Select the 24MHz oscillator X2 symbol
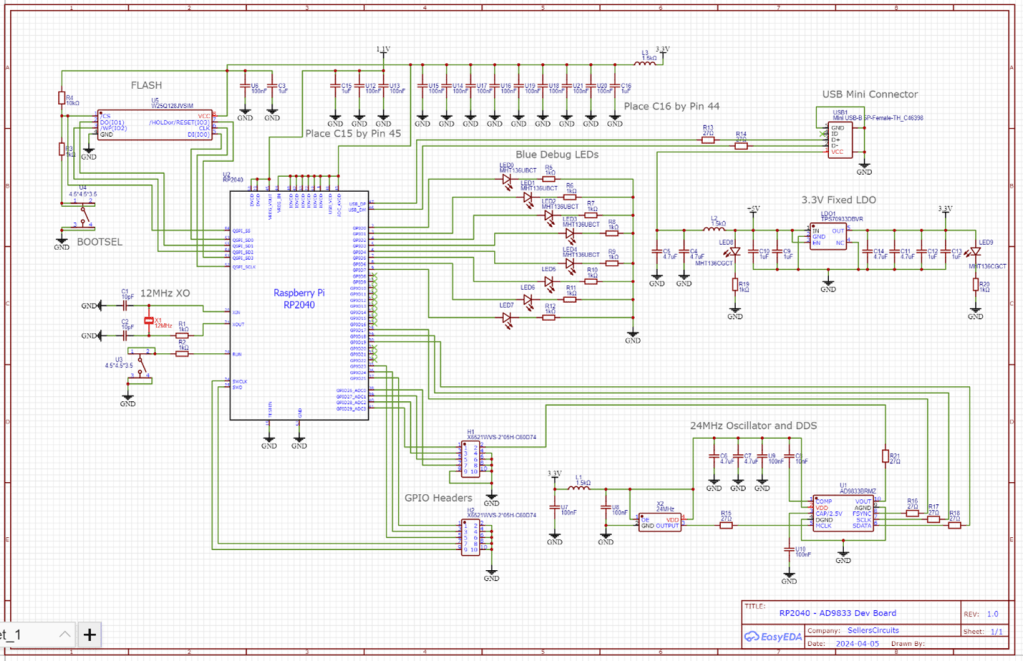This screenshot has width=1023, height=661. coord(660,522)
